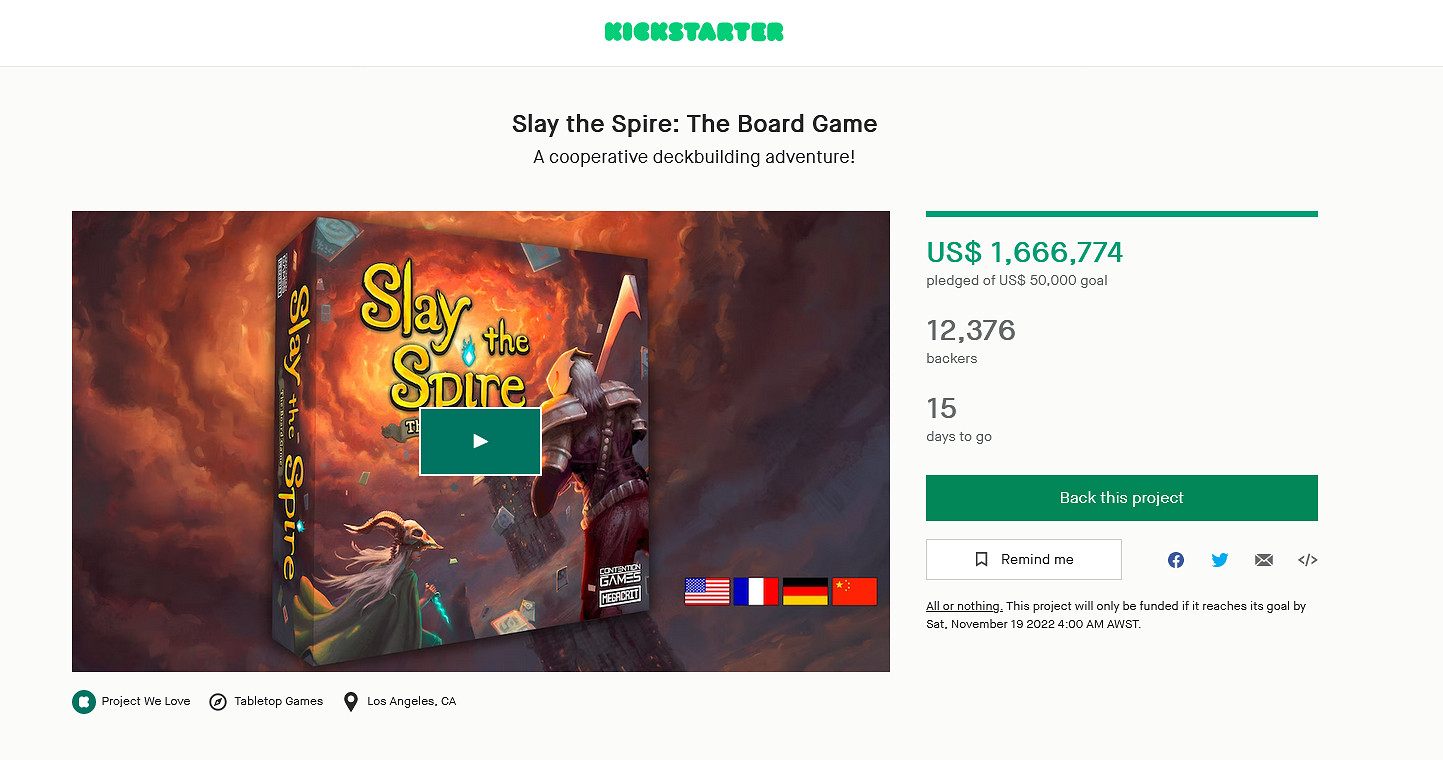Click the French flag on the image
1443x760 pixels.
click(x=756, y=592)
